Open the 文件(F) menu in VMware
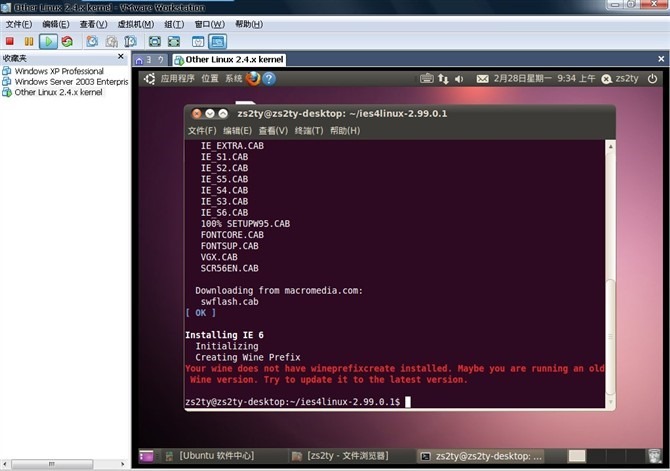 19,24
